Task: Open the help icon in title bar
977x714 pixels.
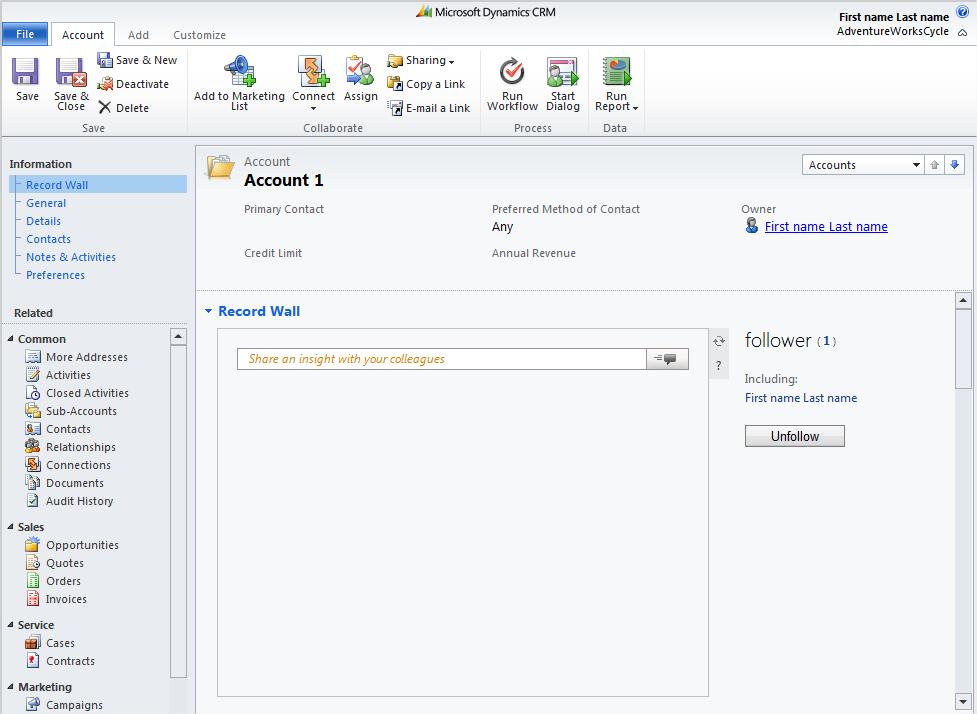Action: click(x=962, y=11)
